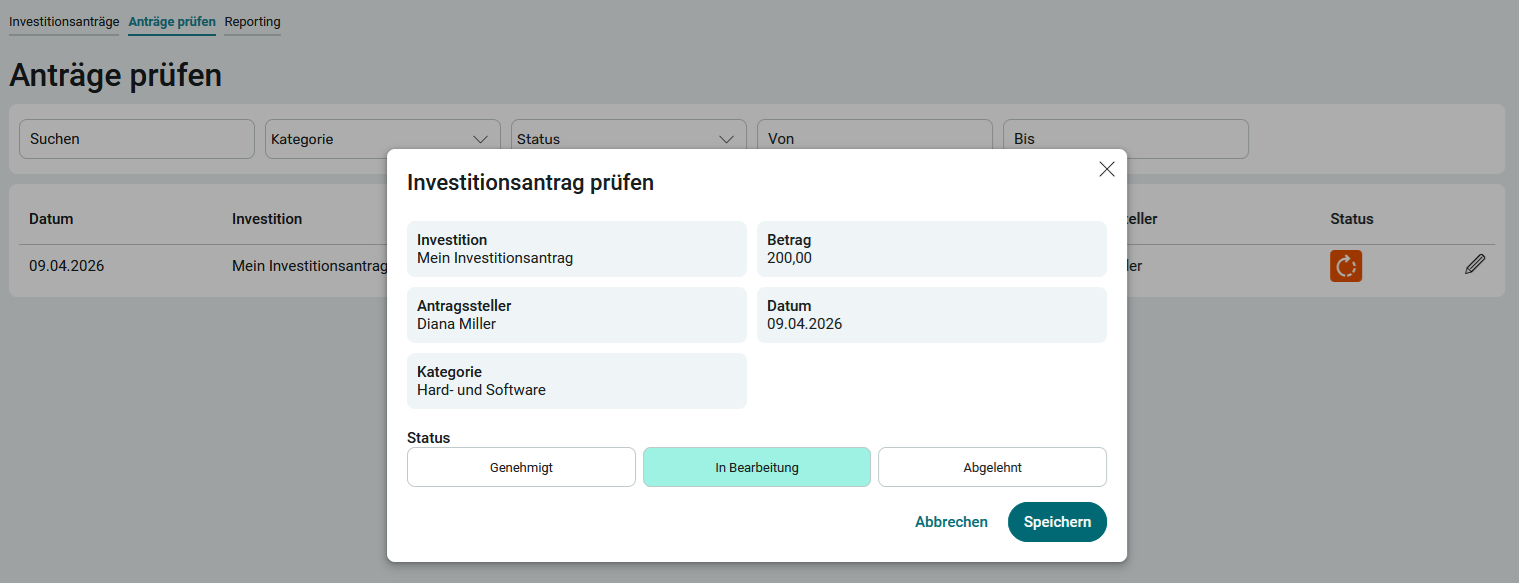Mark the request as Abgelehnt
1519x583 pixels.
pyautogui.click(x=992, y=467)
